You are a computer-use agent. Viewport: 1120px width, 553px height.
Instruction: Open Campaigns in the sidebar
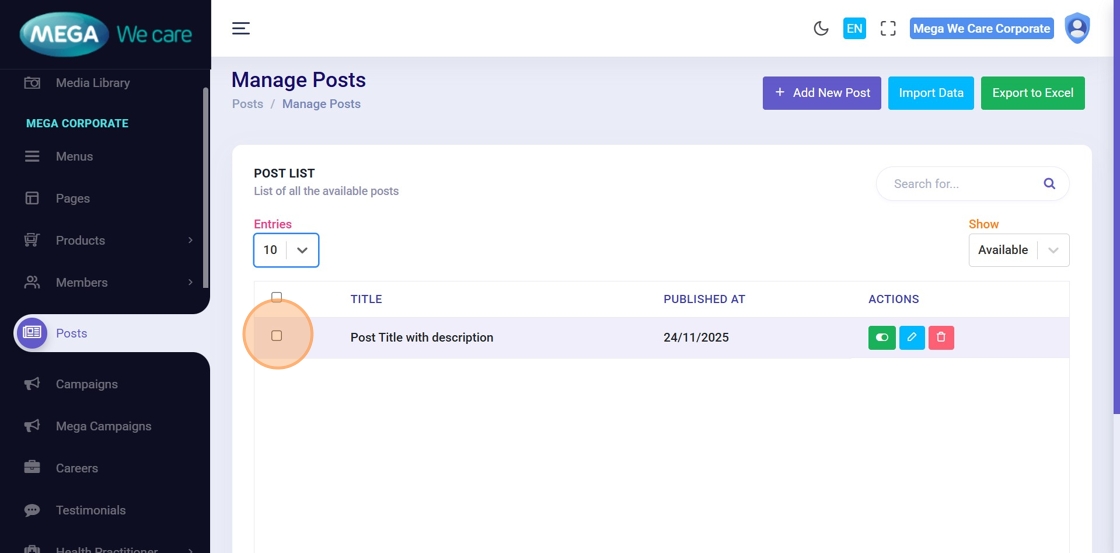point(86,384)
